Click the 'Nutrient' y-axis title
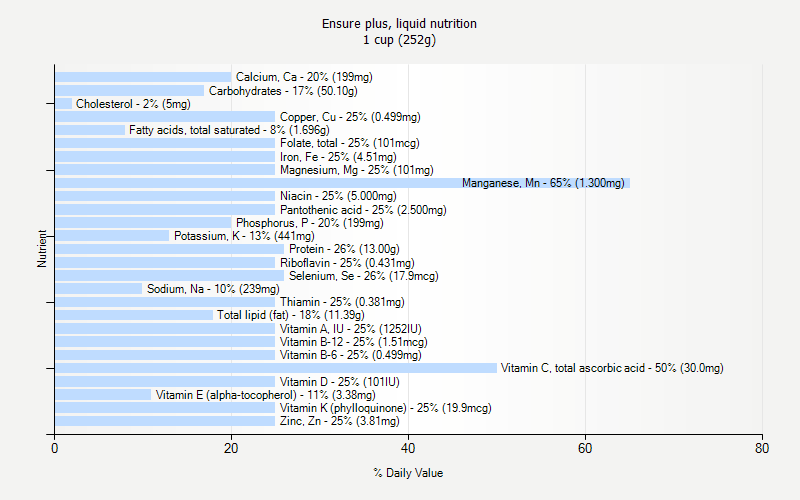The image size is (800, 500). (x=42, y=249)
